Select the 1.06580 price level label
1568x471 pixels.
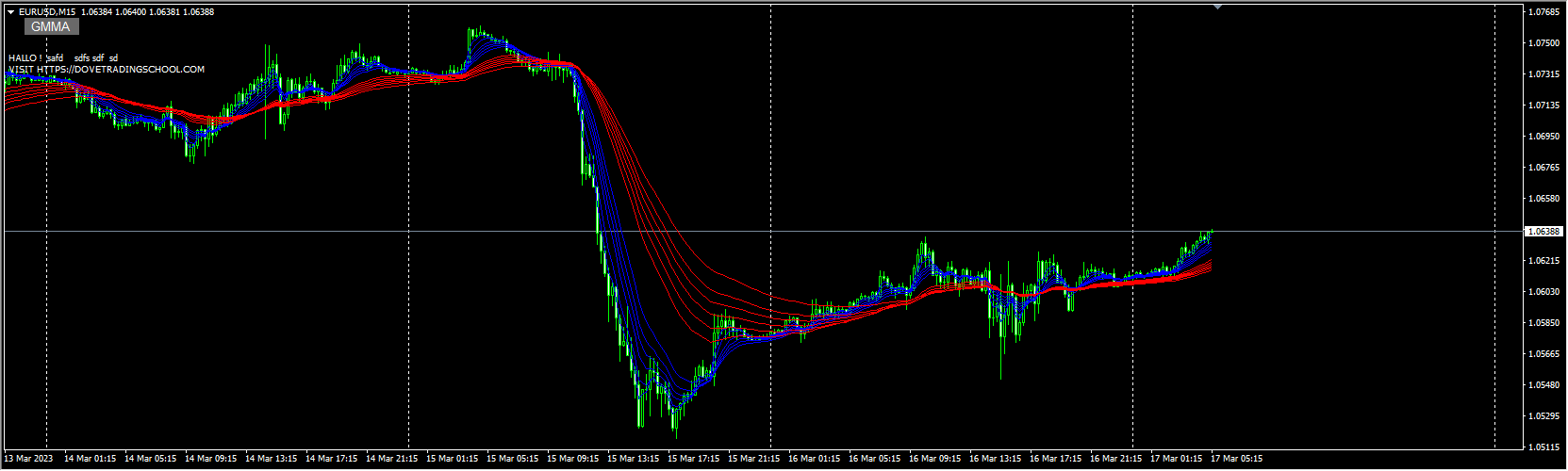(1543, 199)
